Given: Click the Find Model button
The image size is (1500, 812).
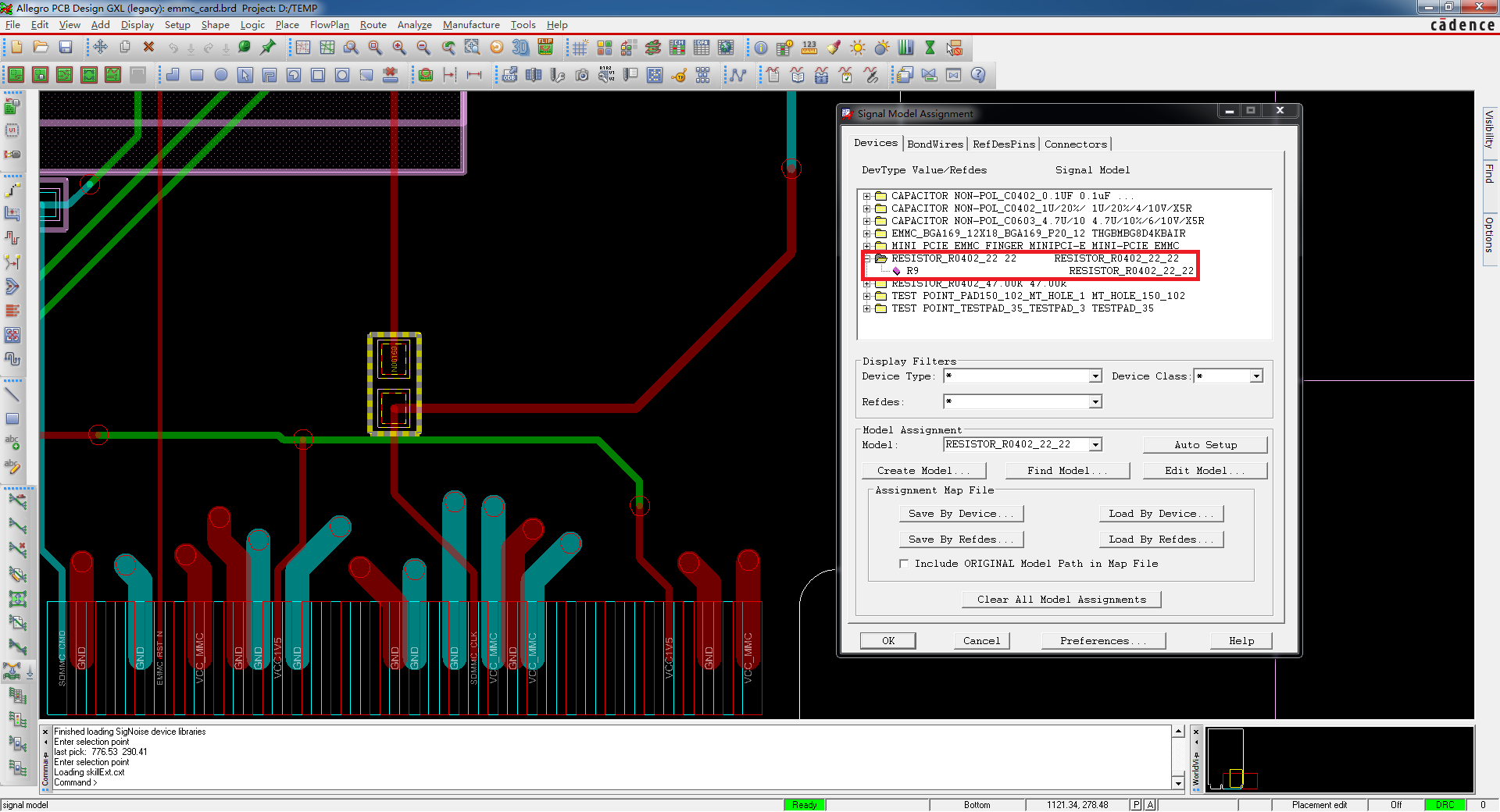Looking at the screenshot, I should [1067, 471].
